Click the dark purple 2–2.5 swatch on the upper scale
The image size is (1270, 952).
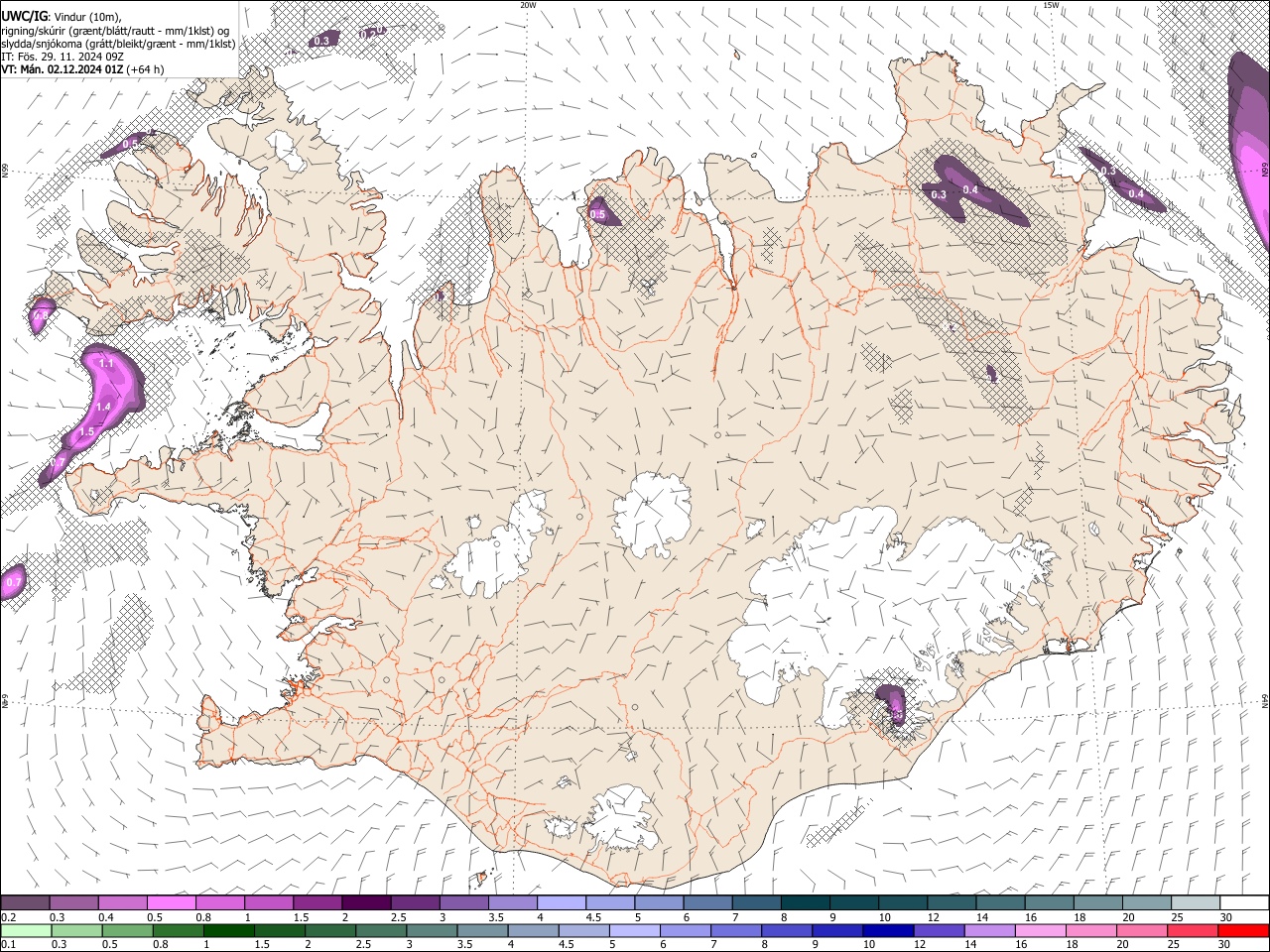pyautogui.click(x=366, y=902)
